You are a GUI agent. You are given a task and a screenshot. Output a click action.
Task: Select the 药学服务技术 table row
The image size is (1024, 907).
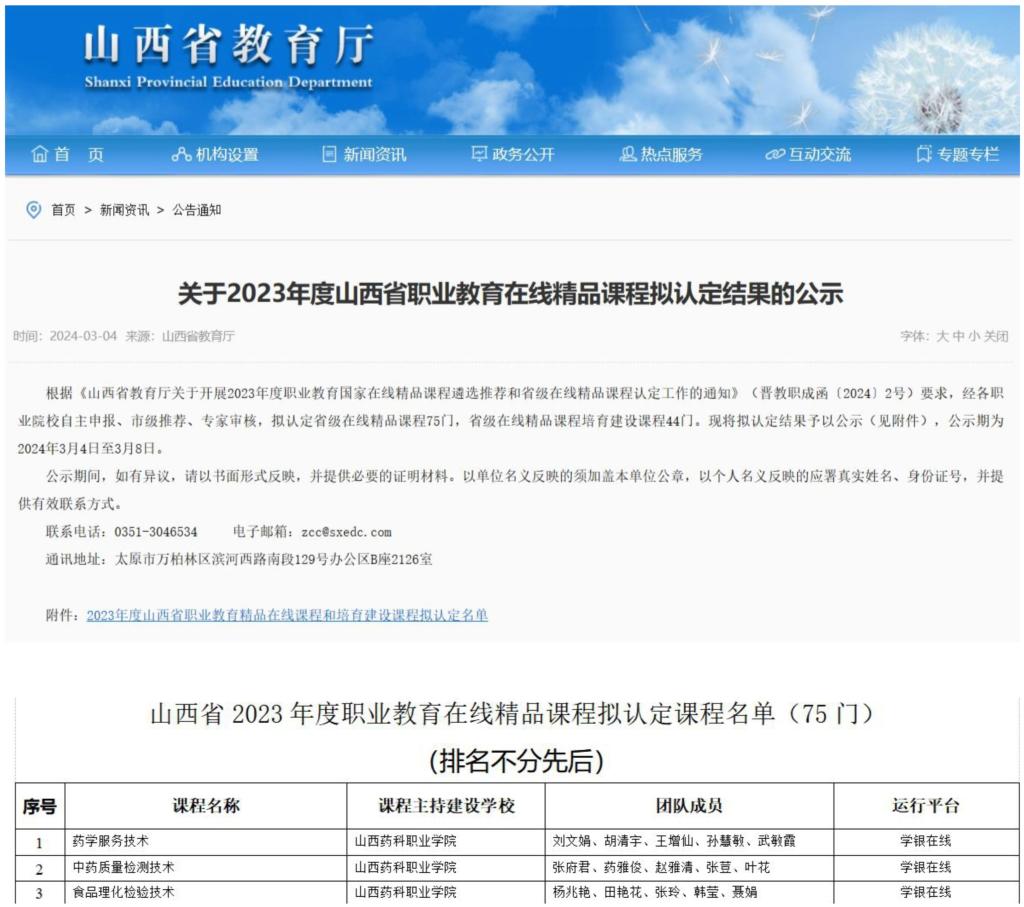(x=111, y=841)
